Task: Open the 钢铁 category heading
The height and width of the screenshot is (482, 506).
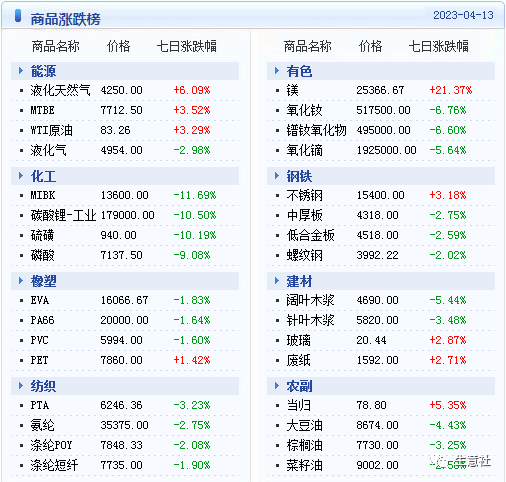Action: 299,176
